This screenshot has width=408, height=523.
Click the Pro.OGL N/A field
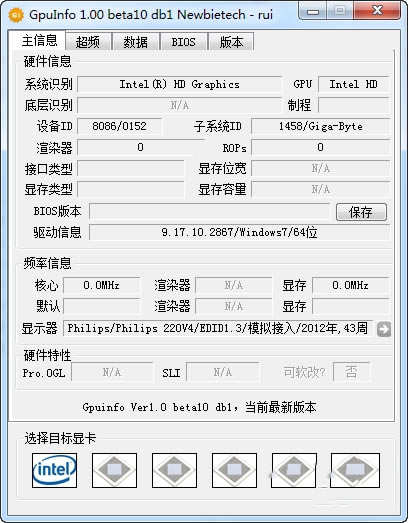tap(112, 372)
